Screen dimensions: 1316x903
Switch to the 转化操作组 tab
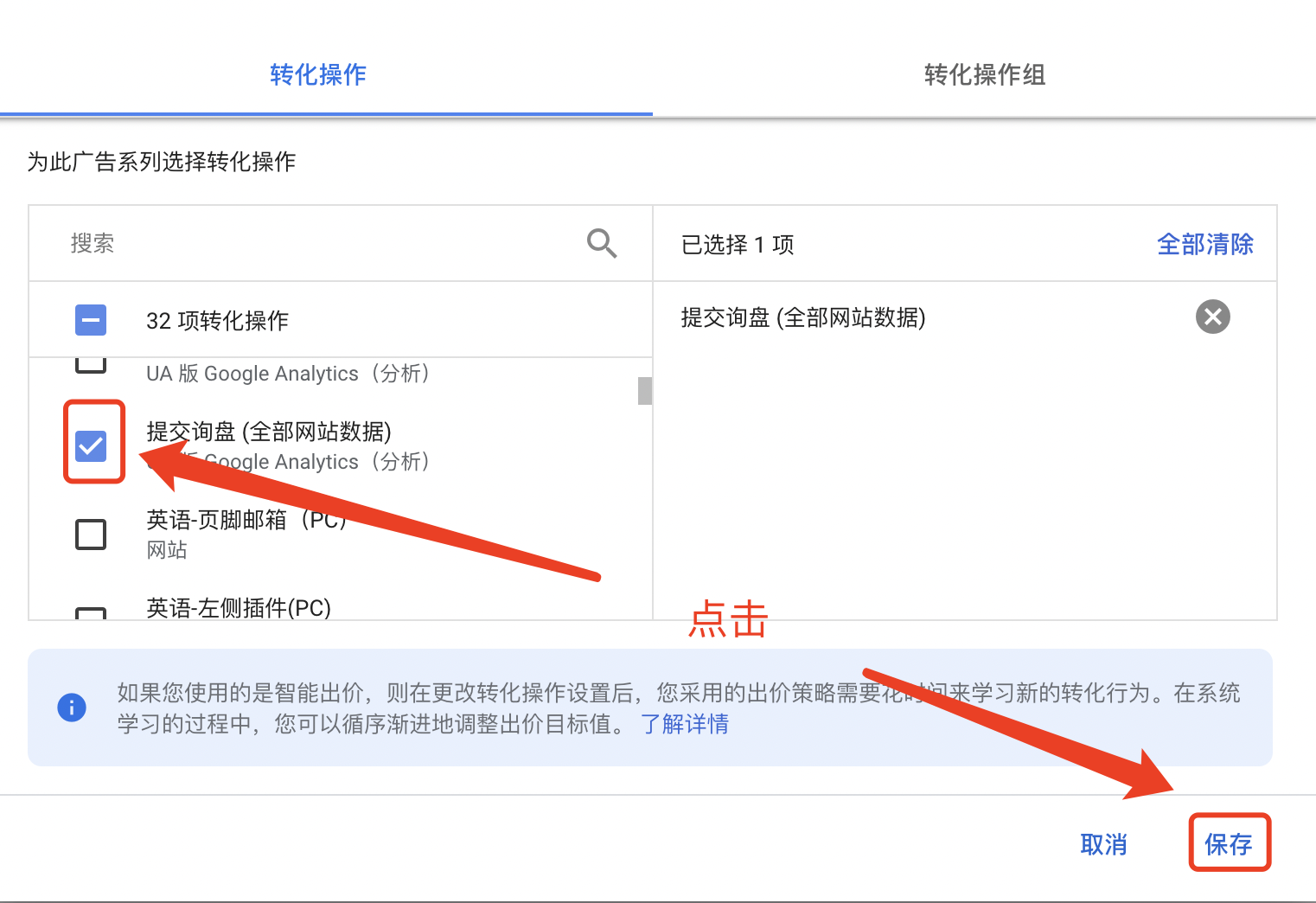[984, 75]
